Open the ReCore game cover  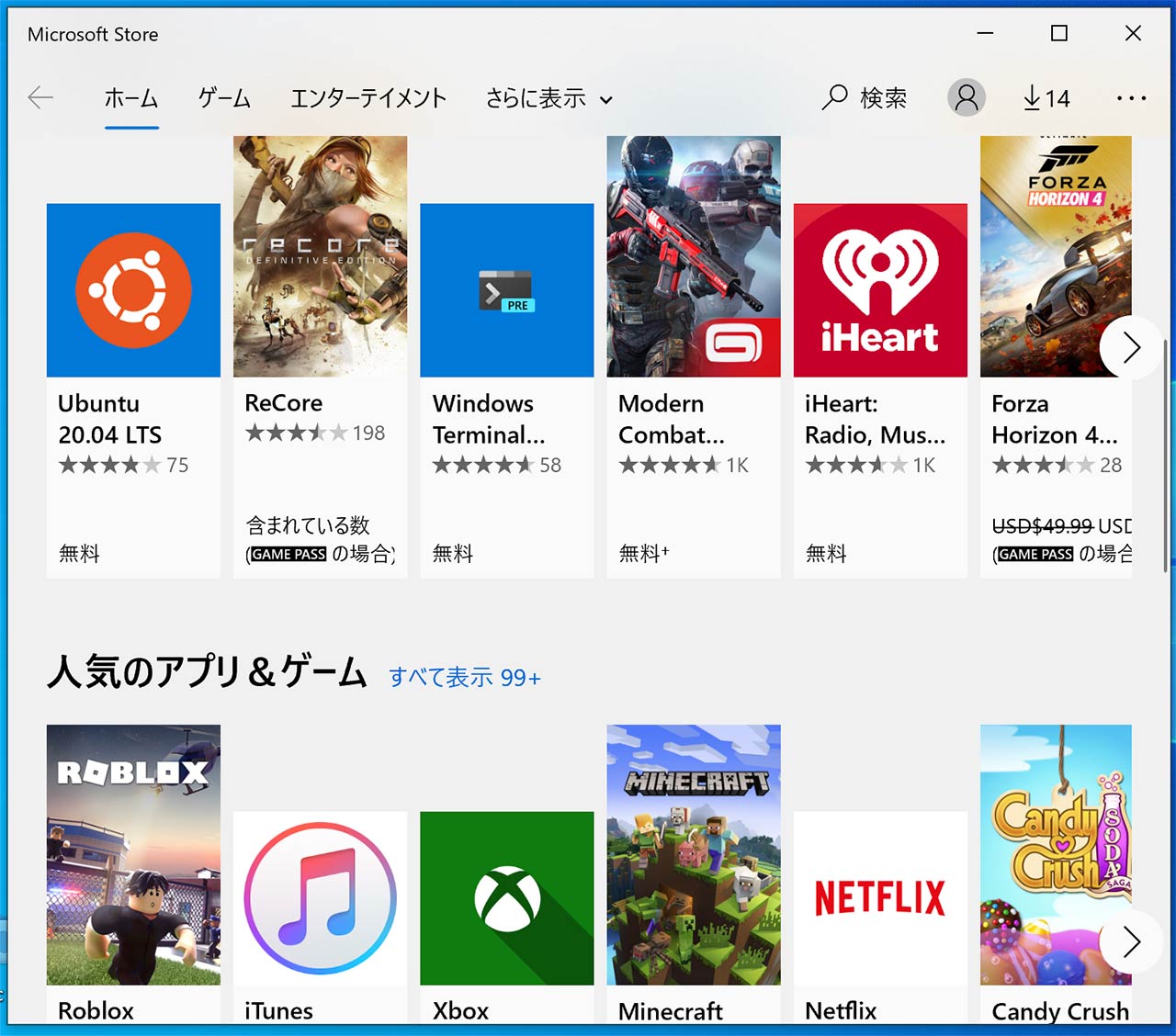tap(320, 256)
